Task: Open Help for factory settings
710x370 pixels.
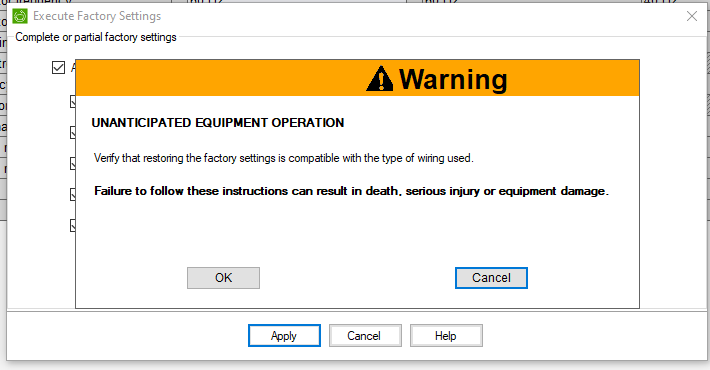Action: pos(446,336)
